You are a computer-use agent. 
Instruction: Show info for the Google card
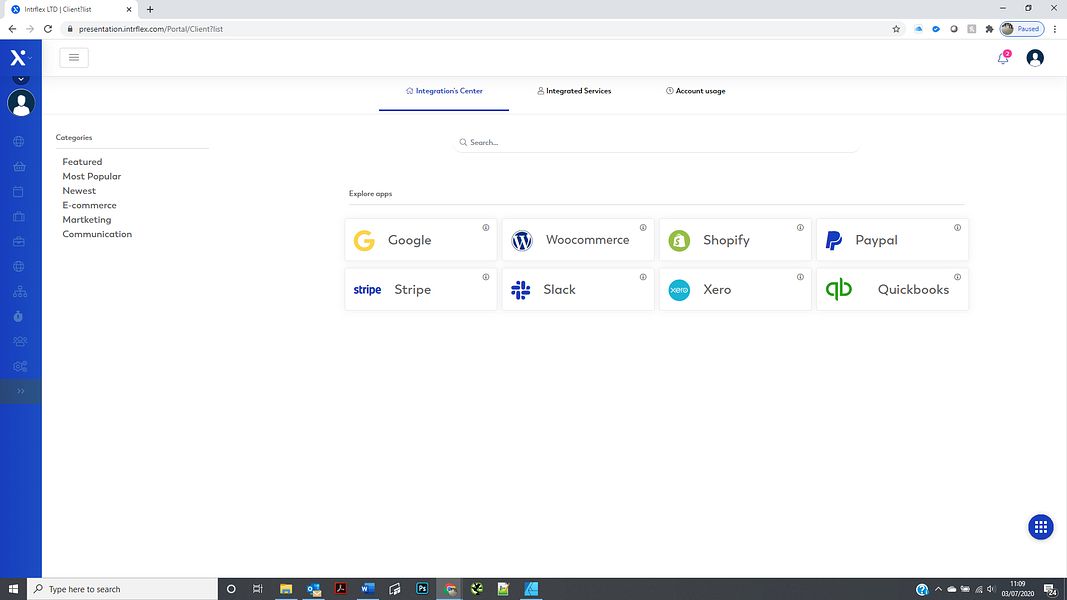click(x=486, y=228)
